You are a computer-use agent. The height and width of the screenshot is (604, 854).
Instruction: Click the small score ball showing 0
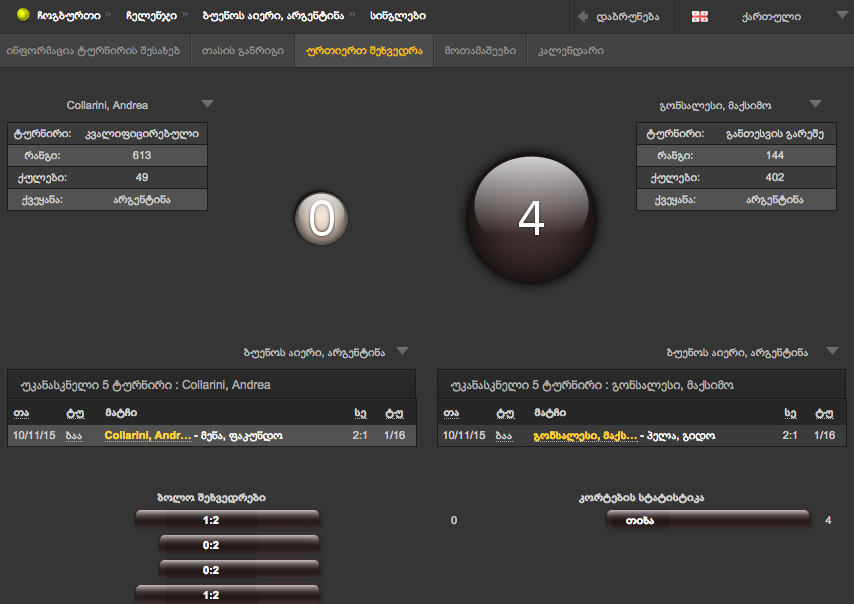pos(321,219)
